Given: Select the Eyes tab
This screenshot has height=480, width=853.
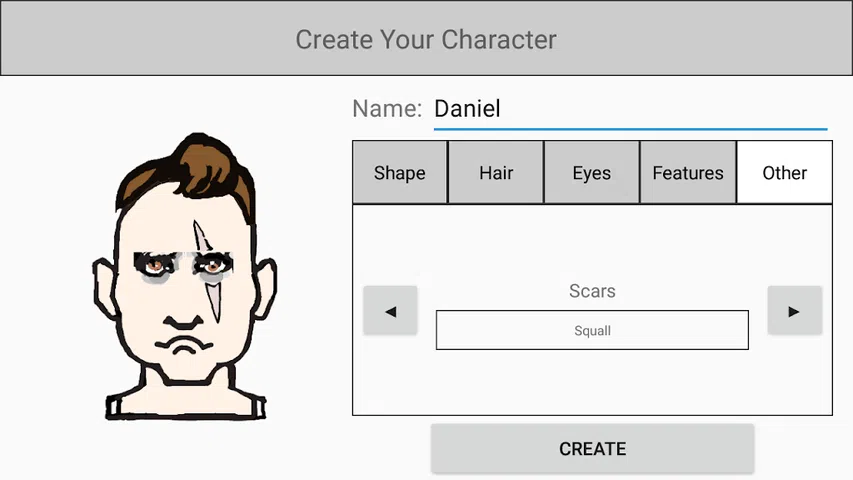Looking at the screenshot, I should click(x=592, y=173).
